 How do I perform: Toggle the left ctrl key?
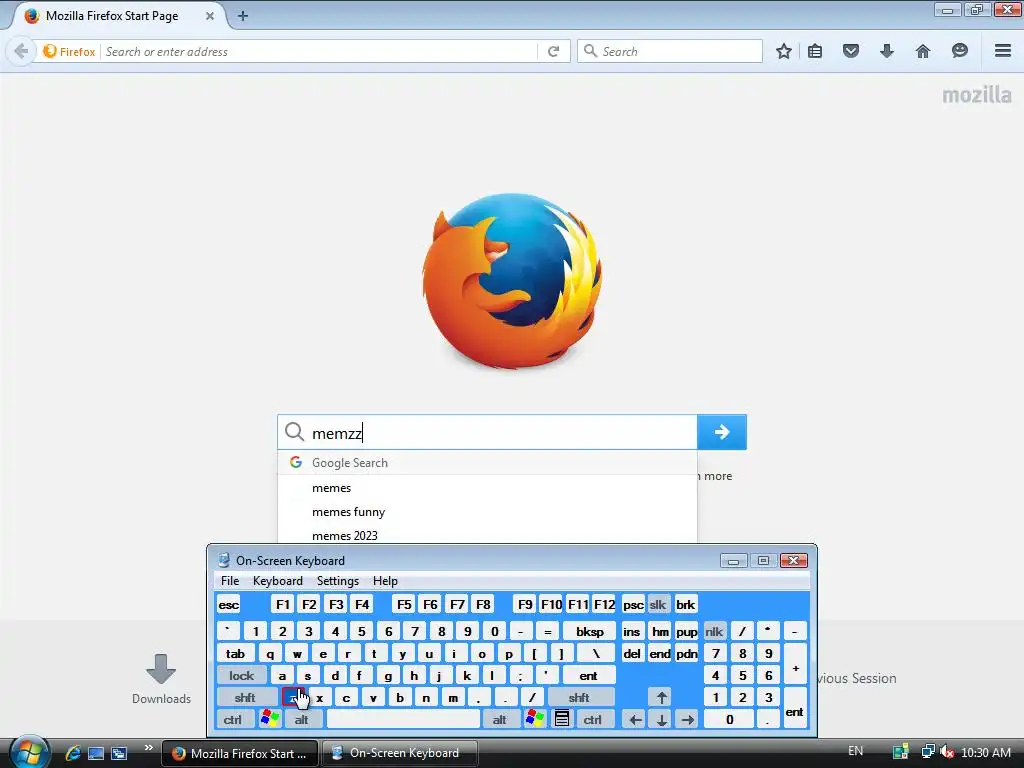[233, 720]
